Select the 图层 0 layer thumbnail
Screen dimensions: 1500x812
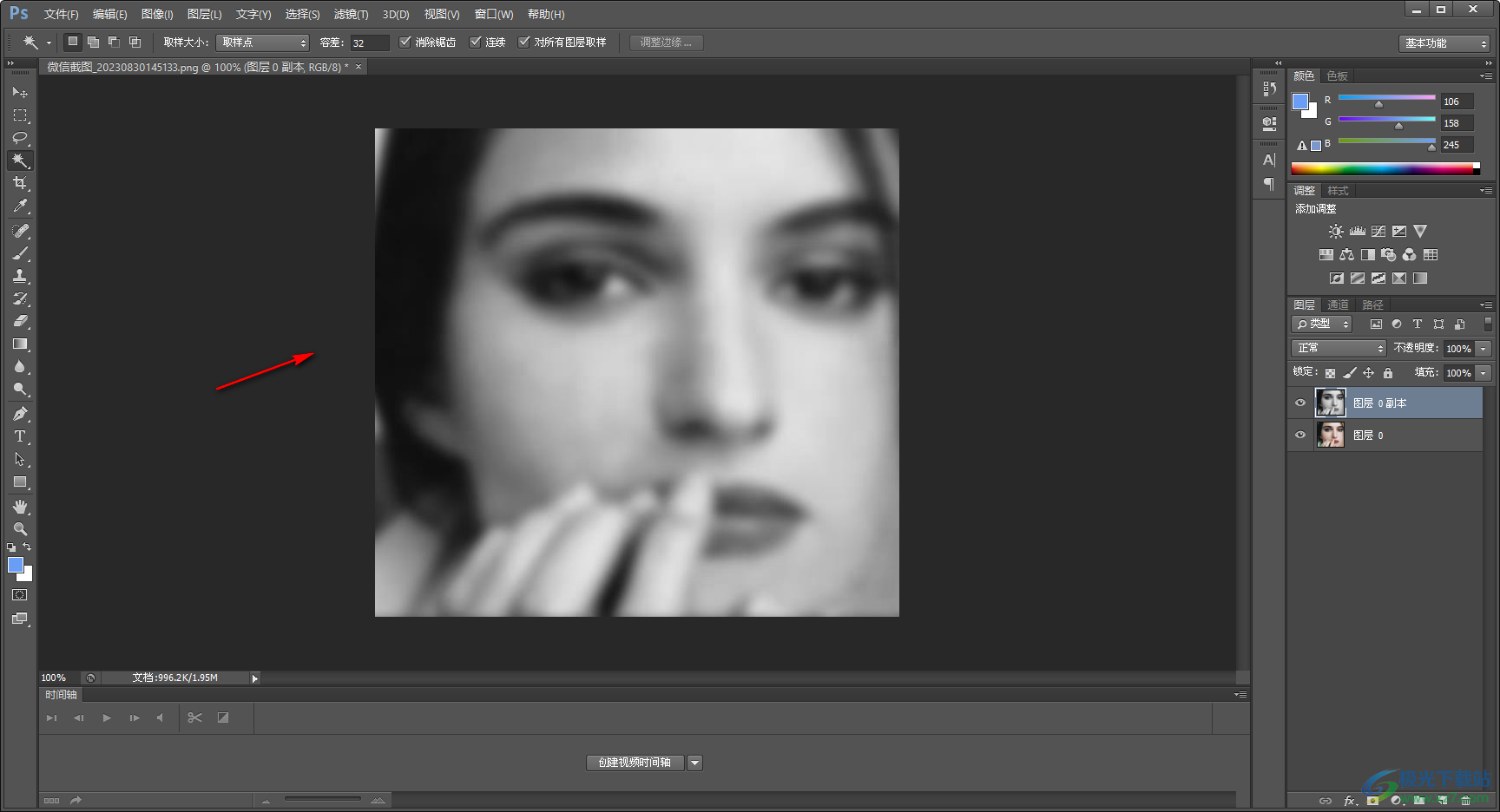pyautogui.click(x=1331, y=435)
